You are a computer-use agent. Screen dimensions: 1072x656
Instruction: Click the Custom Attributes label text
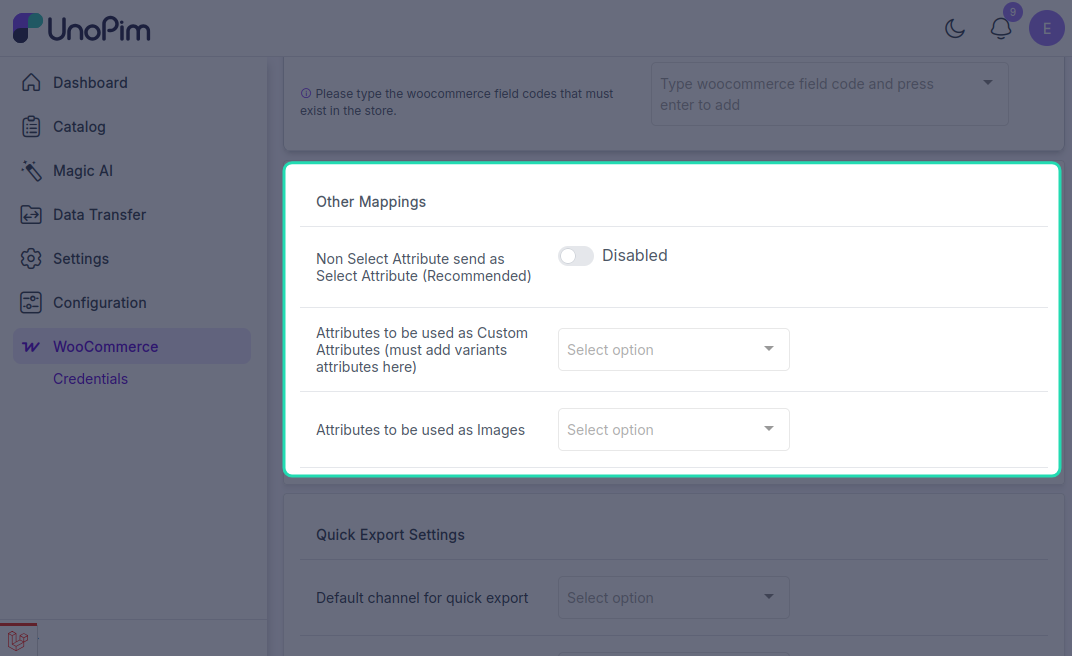(422, 350)
